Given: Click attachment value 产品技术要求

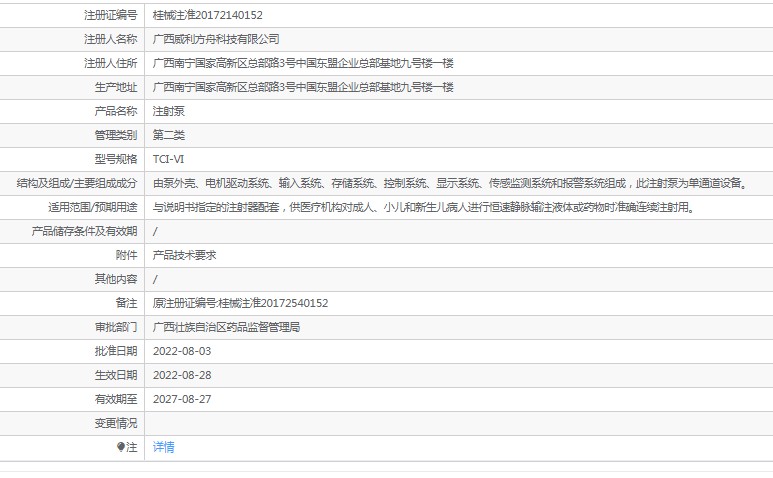Looking at the screenshot, I should point(184,255).
